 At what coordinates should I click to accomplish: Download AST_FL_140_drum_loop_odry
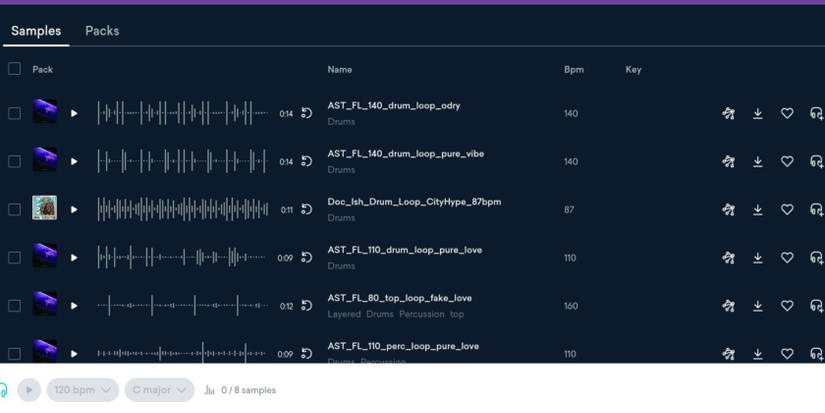[758, 113]
